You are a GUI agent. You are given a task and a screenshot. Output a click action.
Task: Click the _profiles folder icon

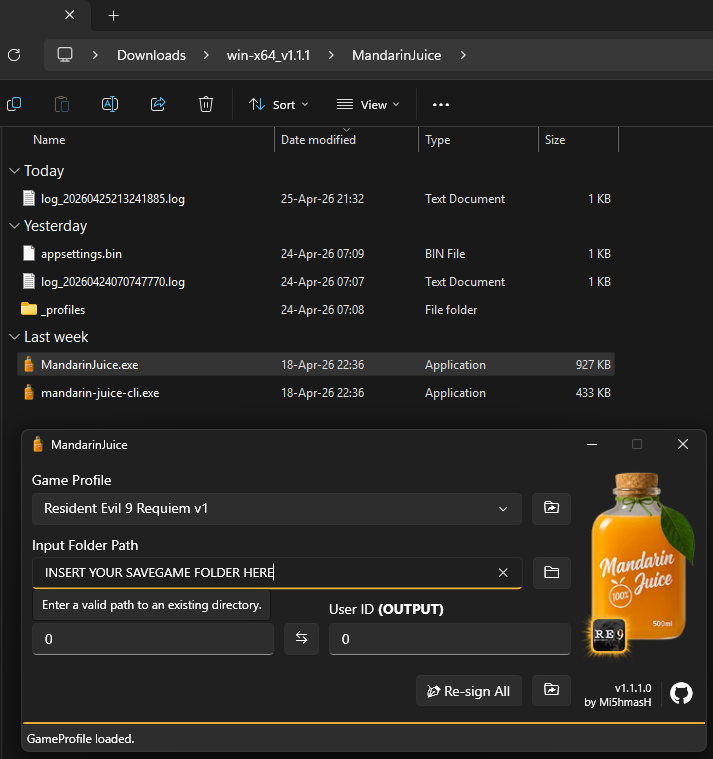[29, 309]
